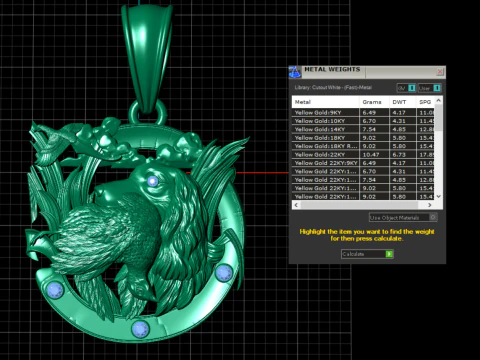Select the Yellow Gold:9KY row
The image size is (480, 360).
tap(363, 112)
